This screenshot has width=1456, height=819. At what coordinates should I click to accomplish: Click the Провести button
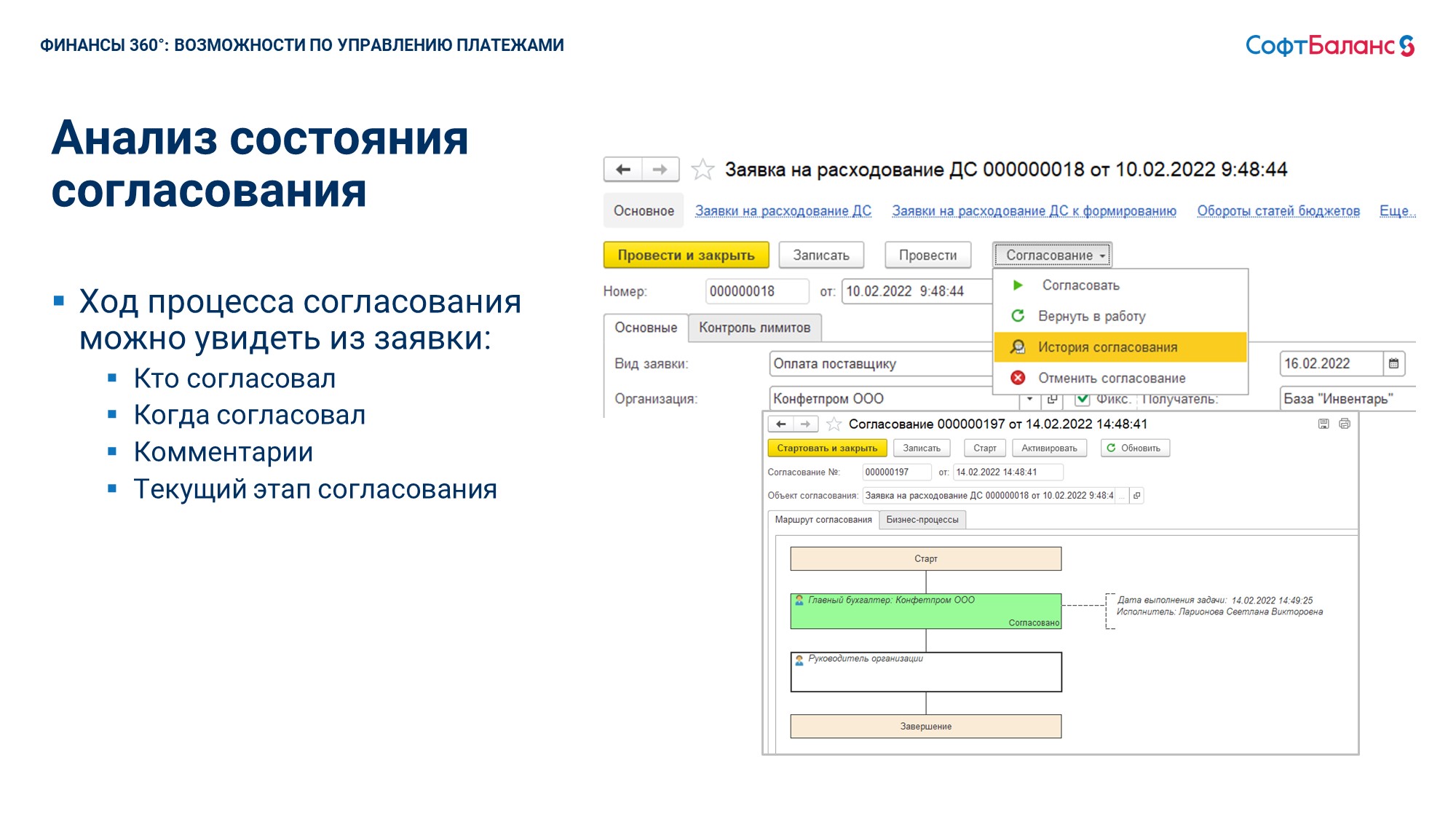point(927,255)
